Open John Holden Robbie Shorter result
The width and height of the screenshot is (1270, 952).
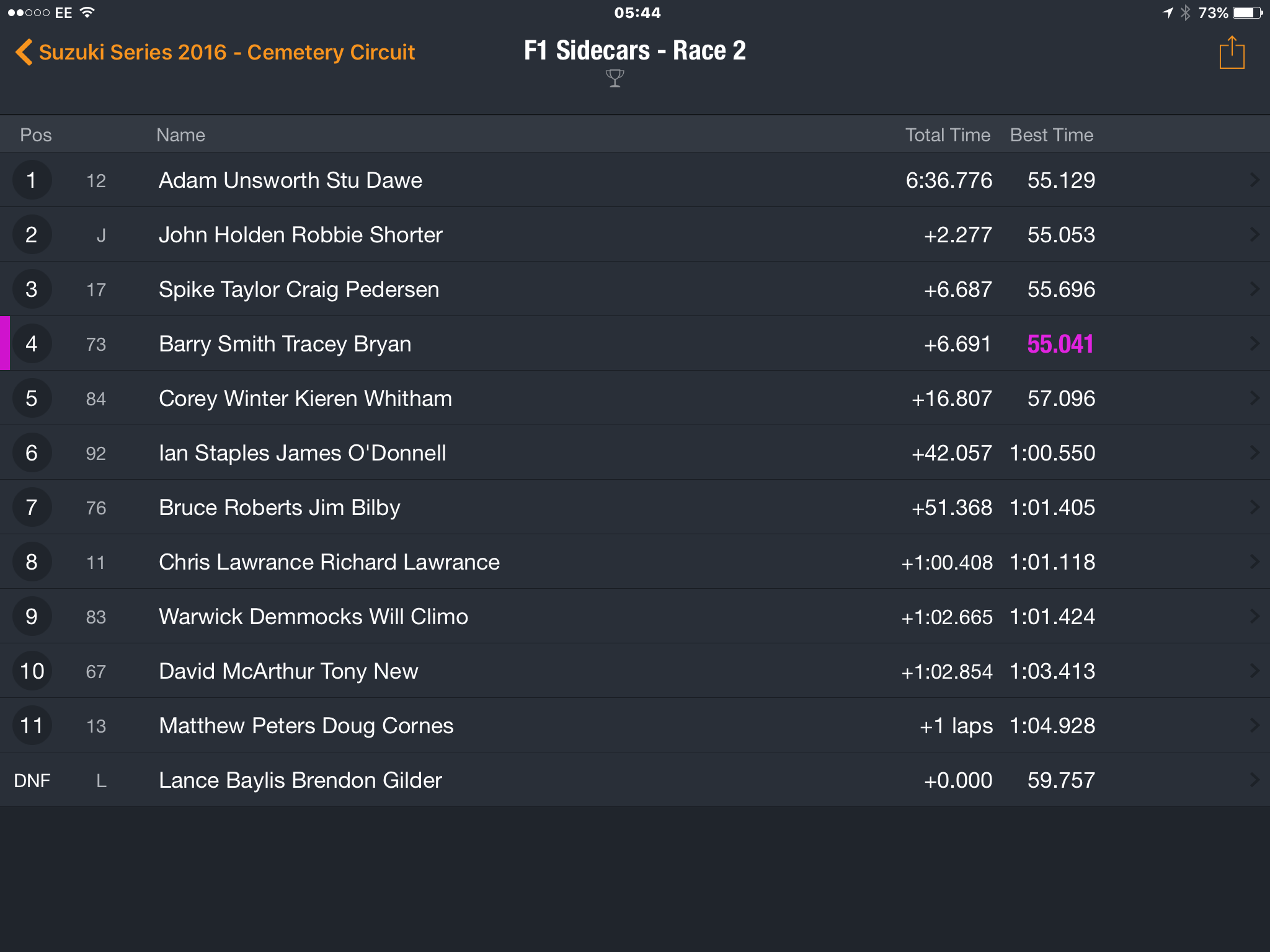(x=635, y=235)
